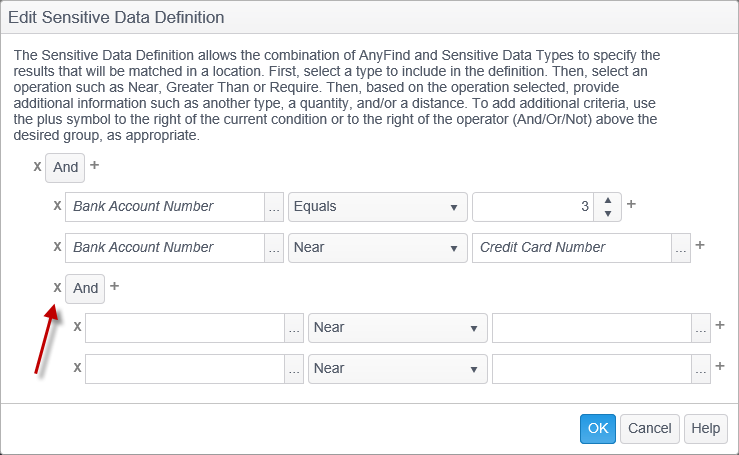Click the empty type field in last row
The image size is (739, 455).
pyautogui.click(x=185, y=369)
